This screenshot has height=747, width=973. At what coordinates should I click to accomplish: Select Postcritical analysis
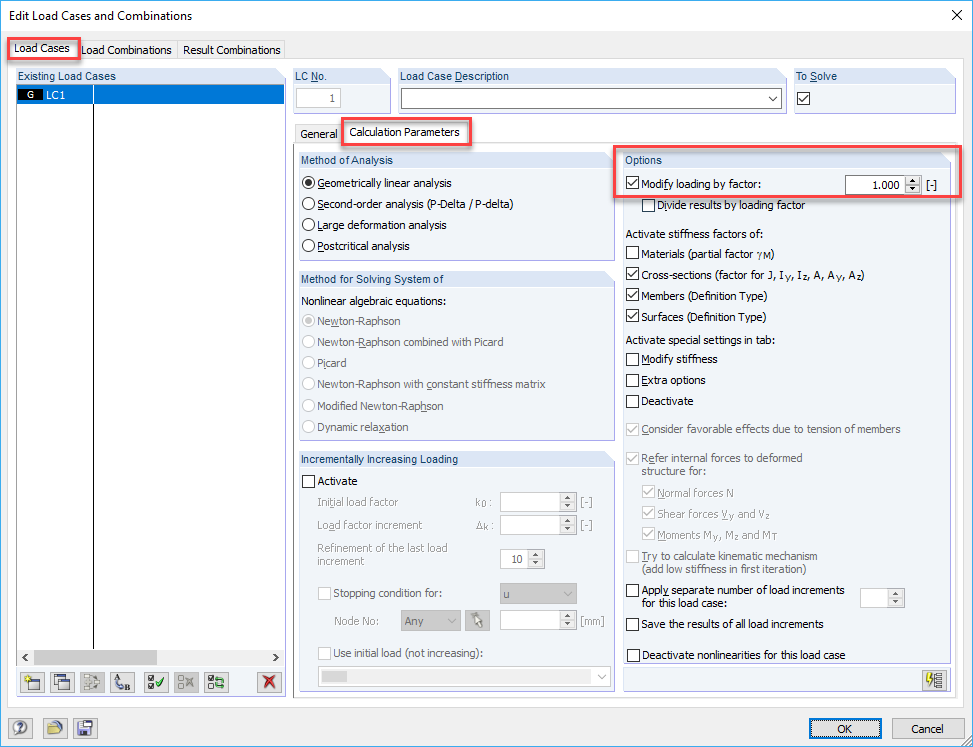point(308,246)
